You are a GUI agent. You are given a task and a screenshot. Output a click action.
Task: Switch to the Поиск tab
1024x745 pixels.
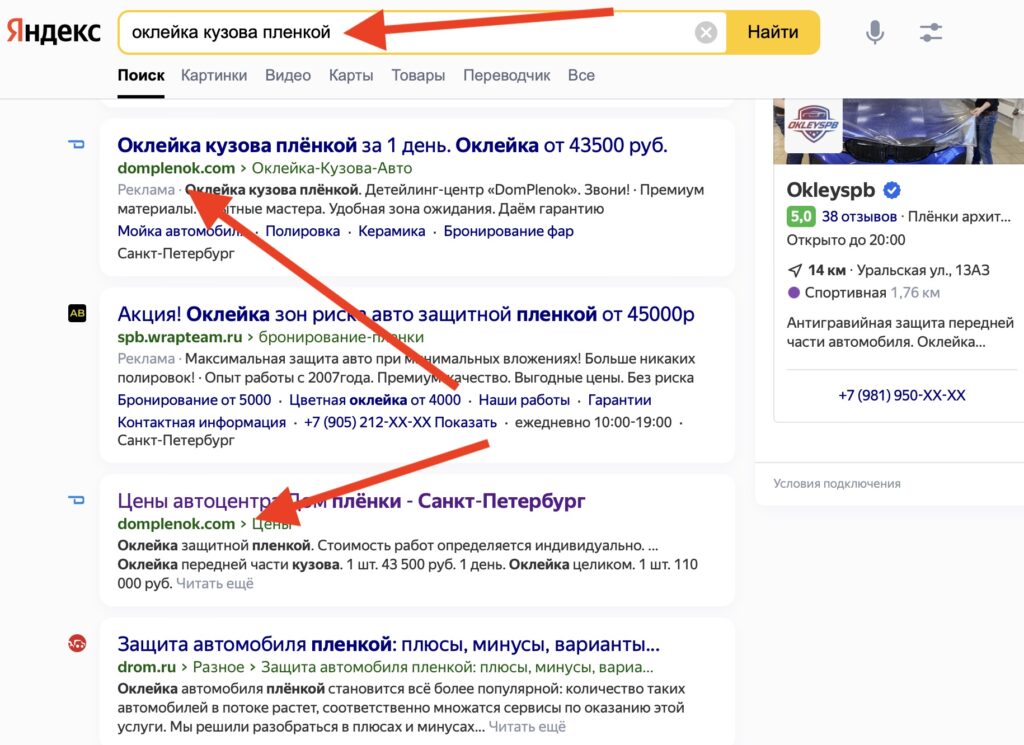pyautogui.click(x=141, y=75)
